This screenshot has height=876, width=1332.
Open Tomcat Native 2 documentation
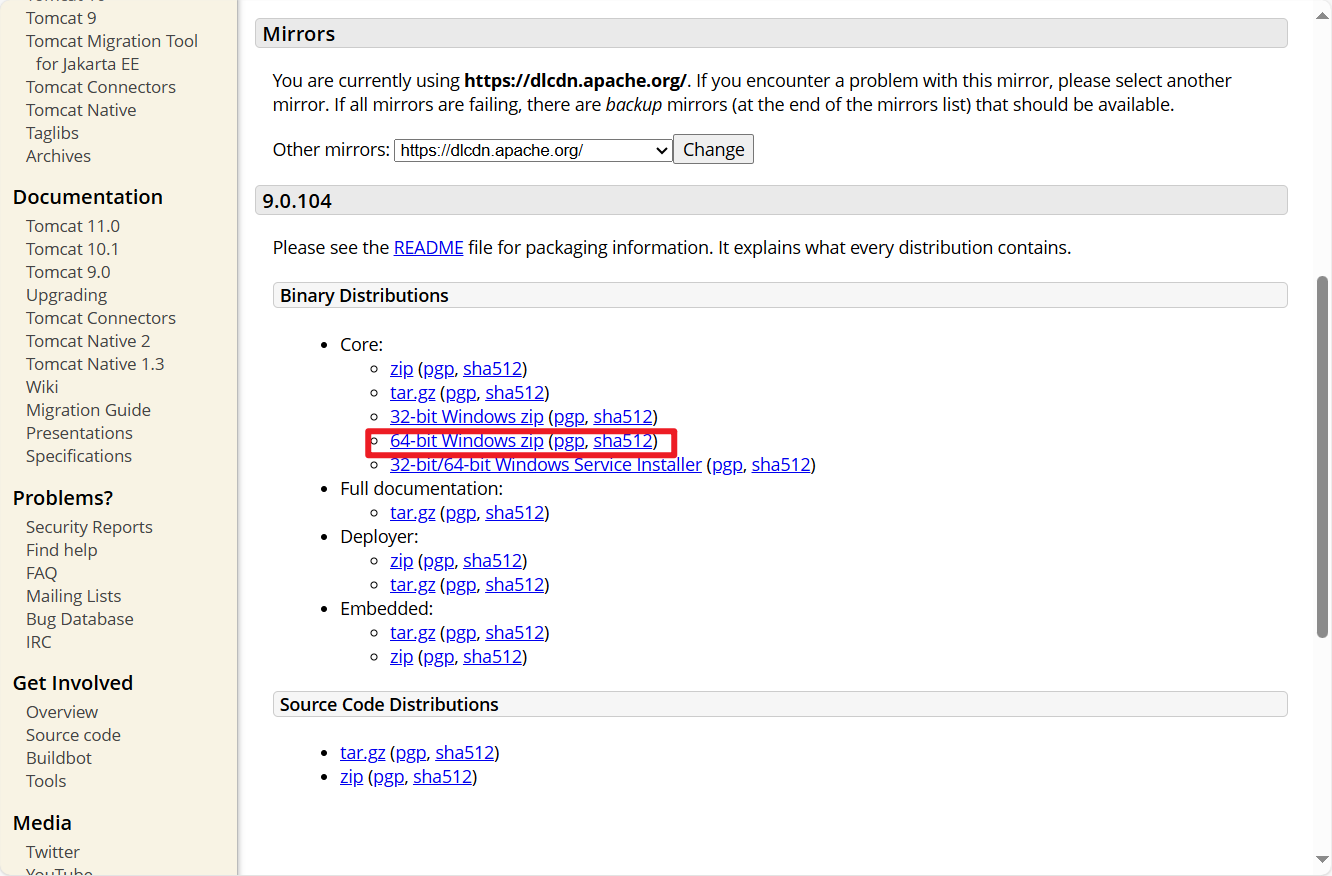tap(88, 341)
